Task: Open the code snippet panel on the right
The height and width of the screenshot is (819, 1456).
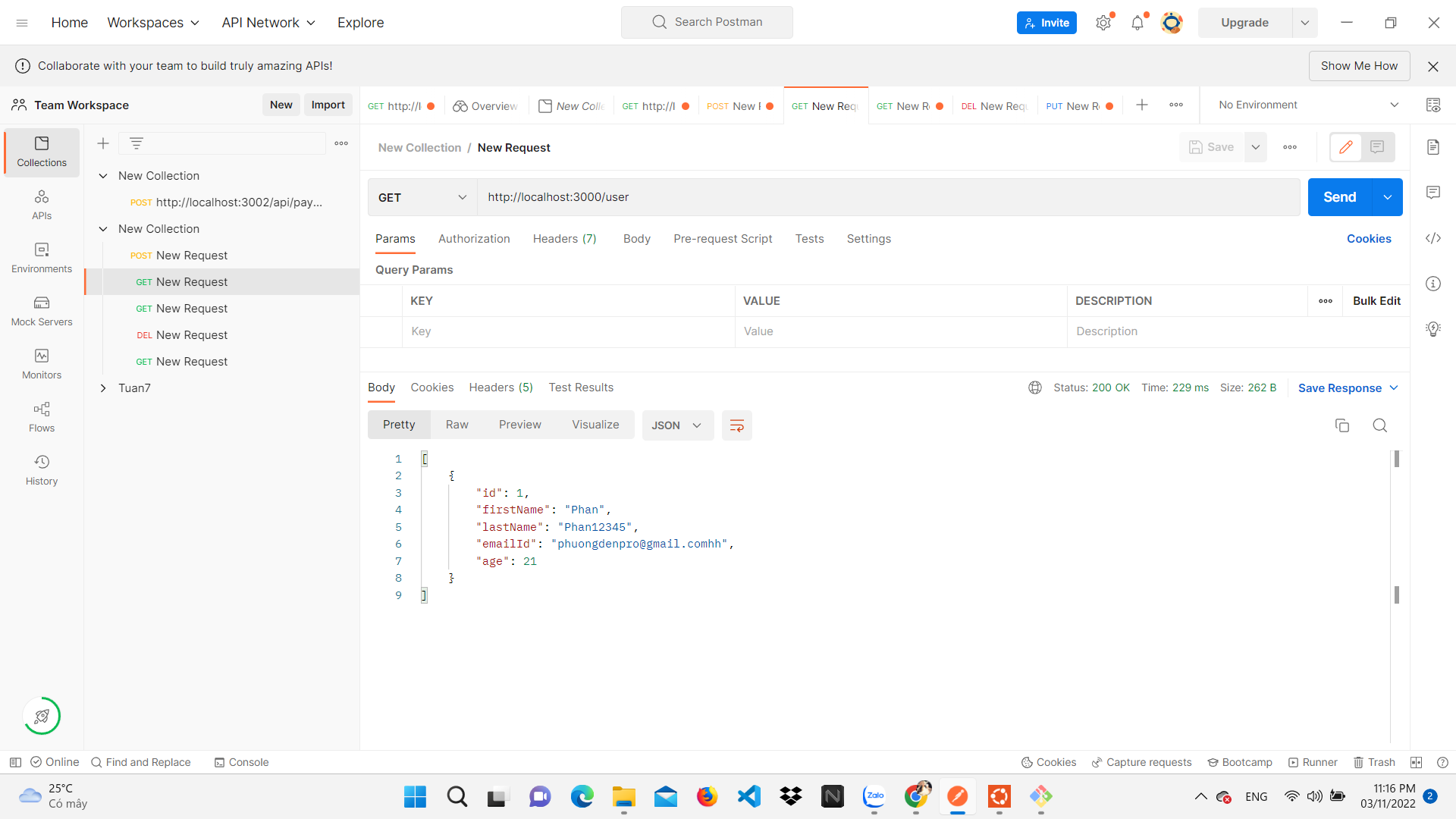Action: 1433,238
